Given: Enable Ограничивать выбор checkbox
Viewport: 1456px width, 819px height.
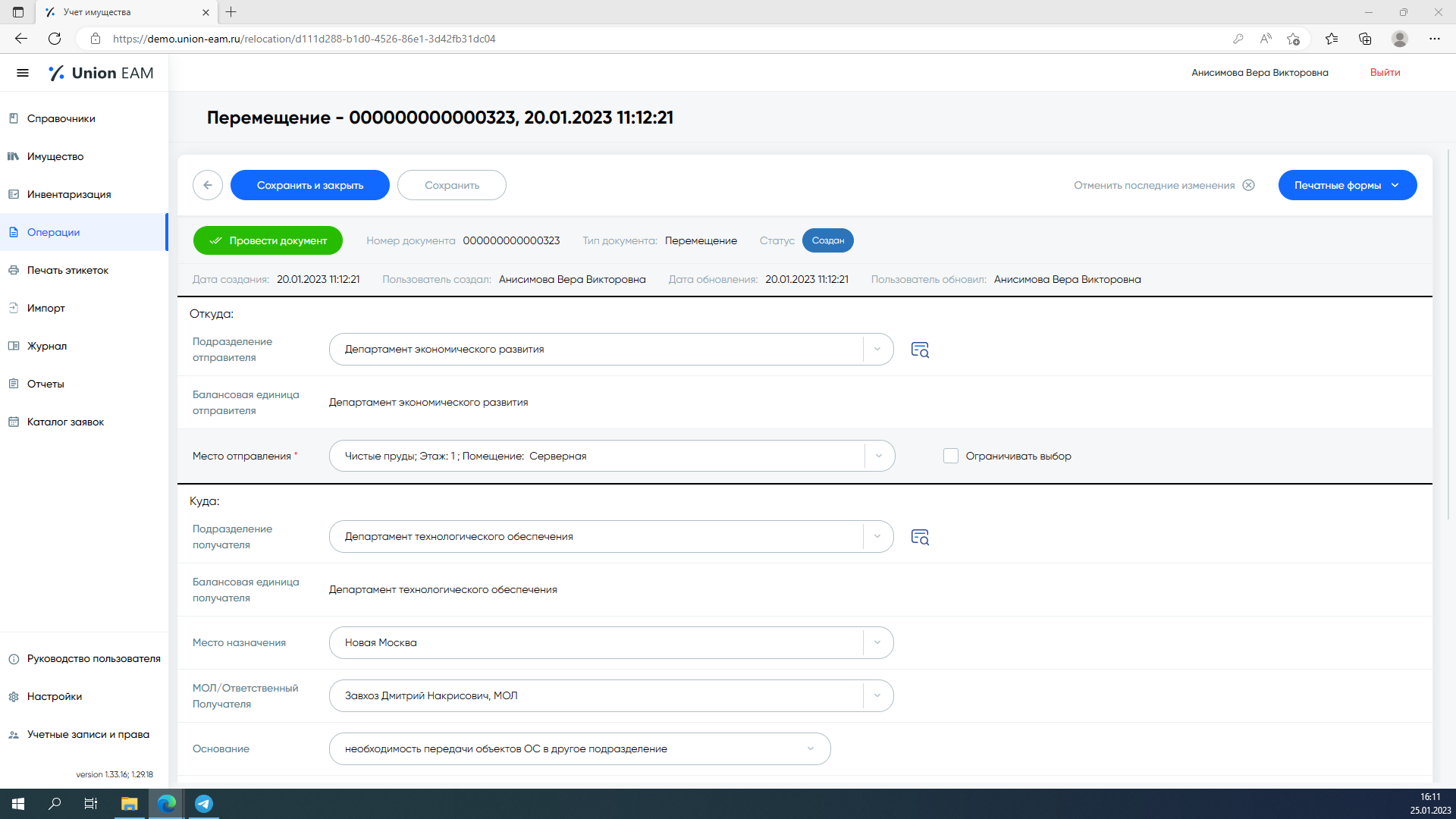Looking at the screenshot, I should (951, 456).
